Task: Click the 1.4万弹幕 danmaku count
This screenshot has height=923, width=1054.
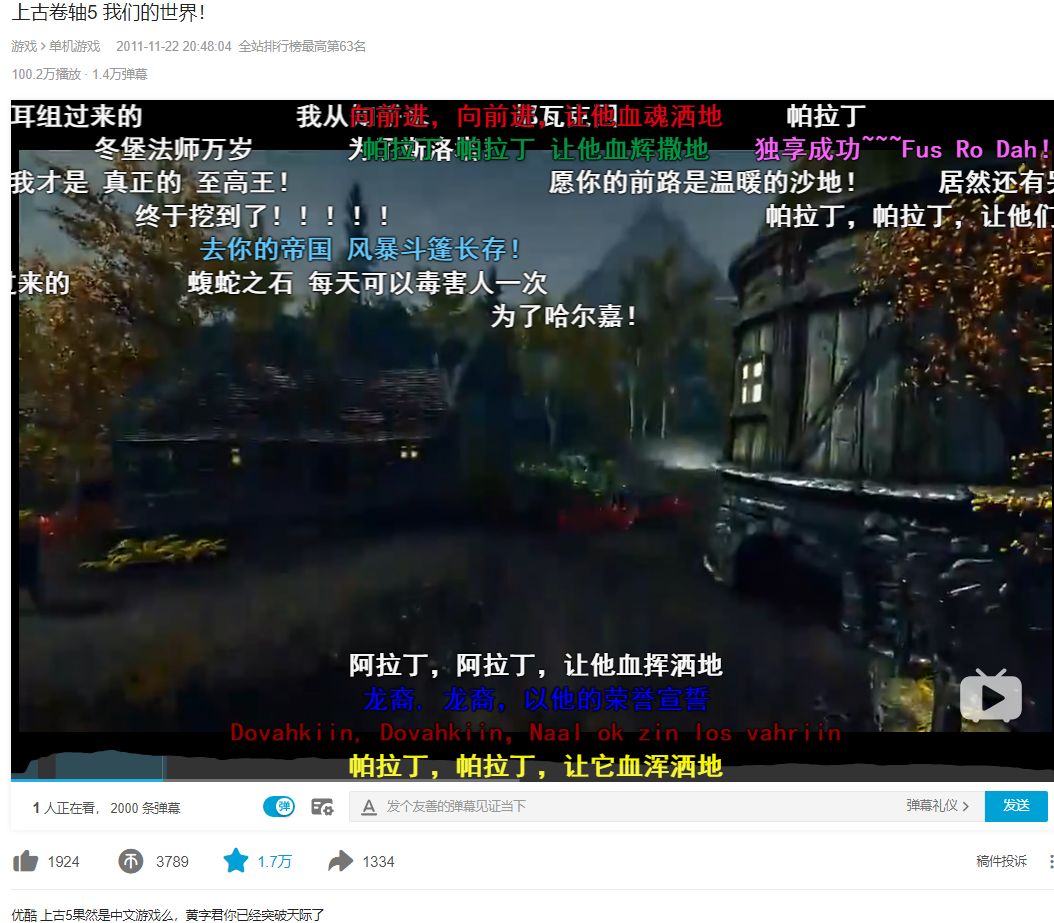Action: pyautogui.click(x=120, y=74)
